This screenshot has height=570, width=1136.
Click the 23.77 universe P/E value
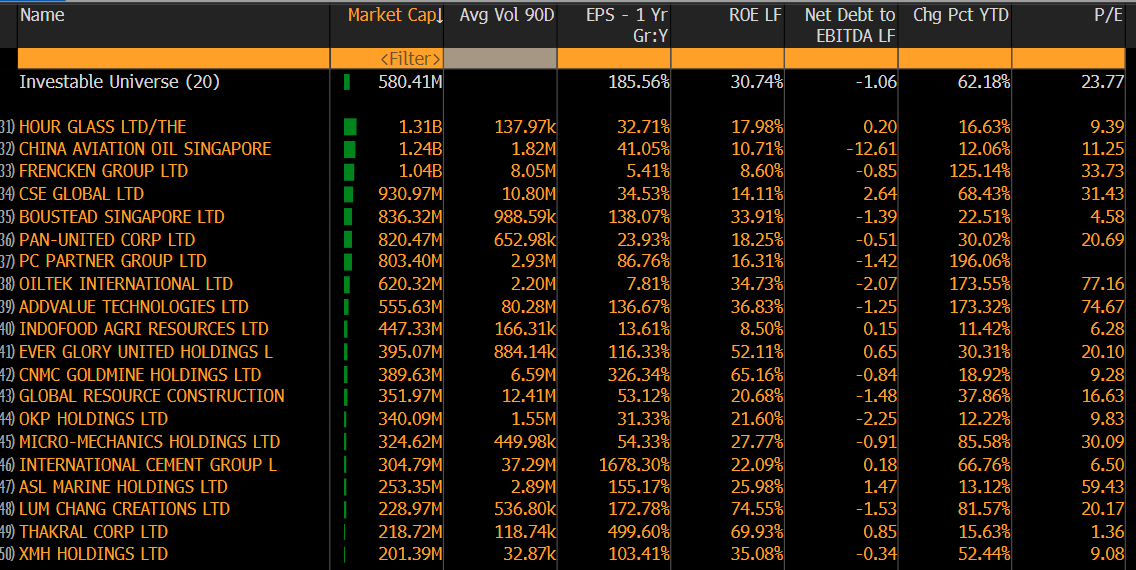1103,82
